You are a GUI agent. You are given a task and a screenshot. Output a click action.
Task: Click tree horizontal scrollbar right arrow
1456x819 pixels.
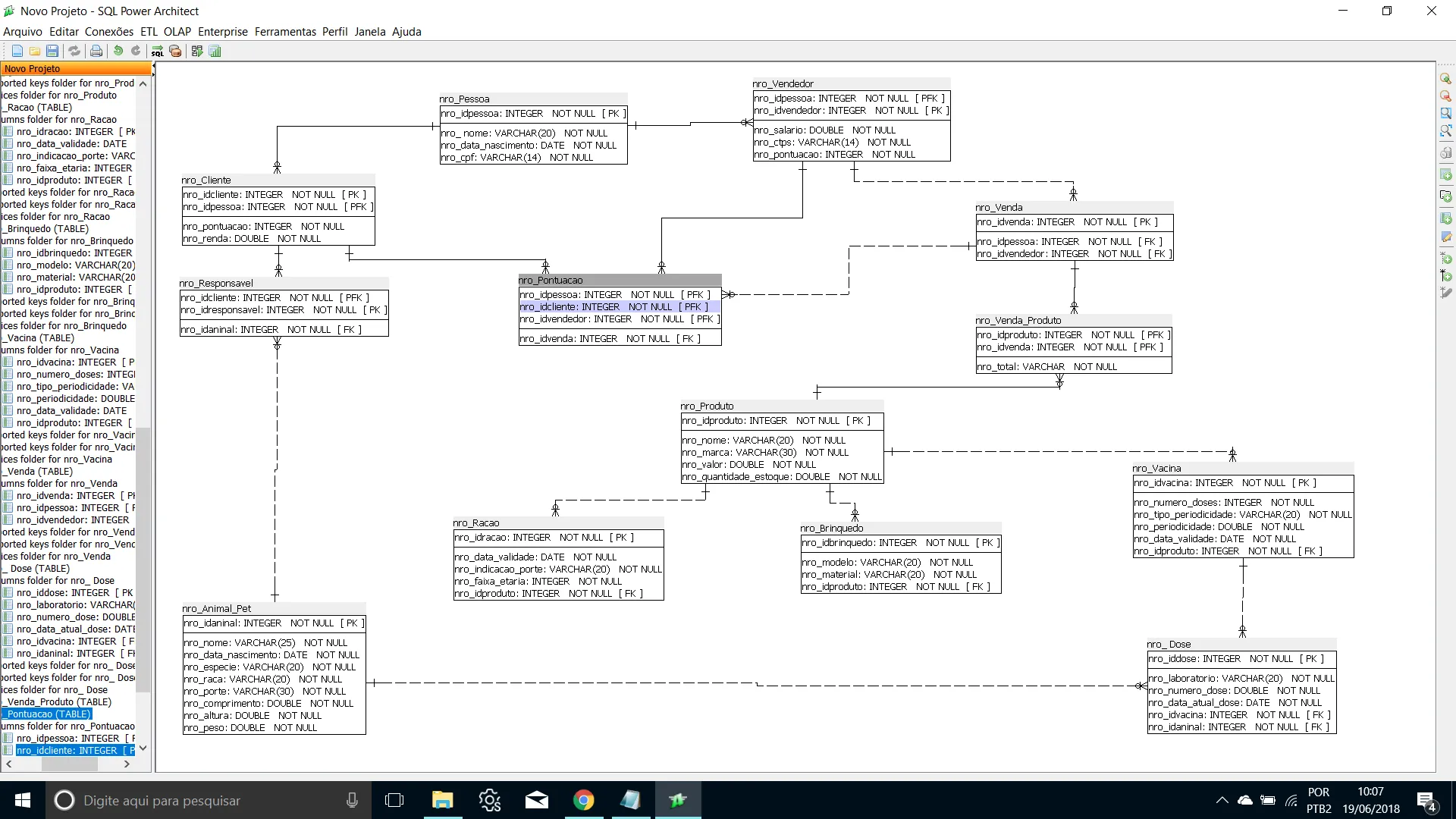point(127,764)
